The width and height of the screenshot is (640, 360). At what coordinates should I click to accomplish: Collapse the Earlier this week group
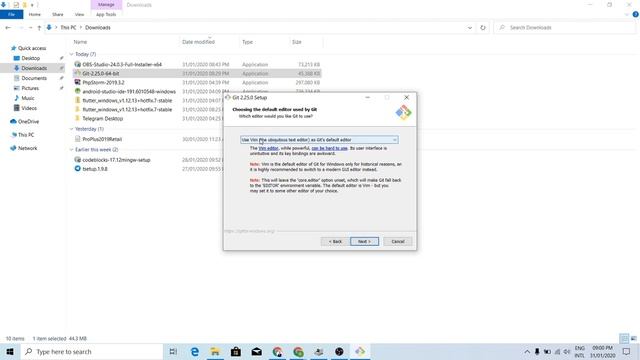tap(71, 149)
